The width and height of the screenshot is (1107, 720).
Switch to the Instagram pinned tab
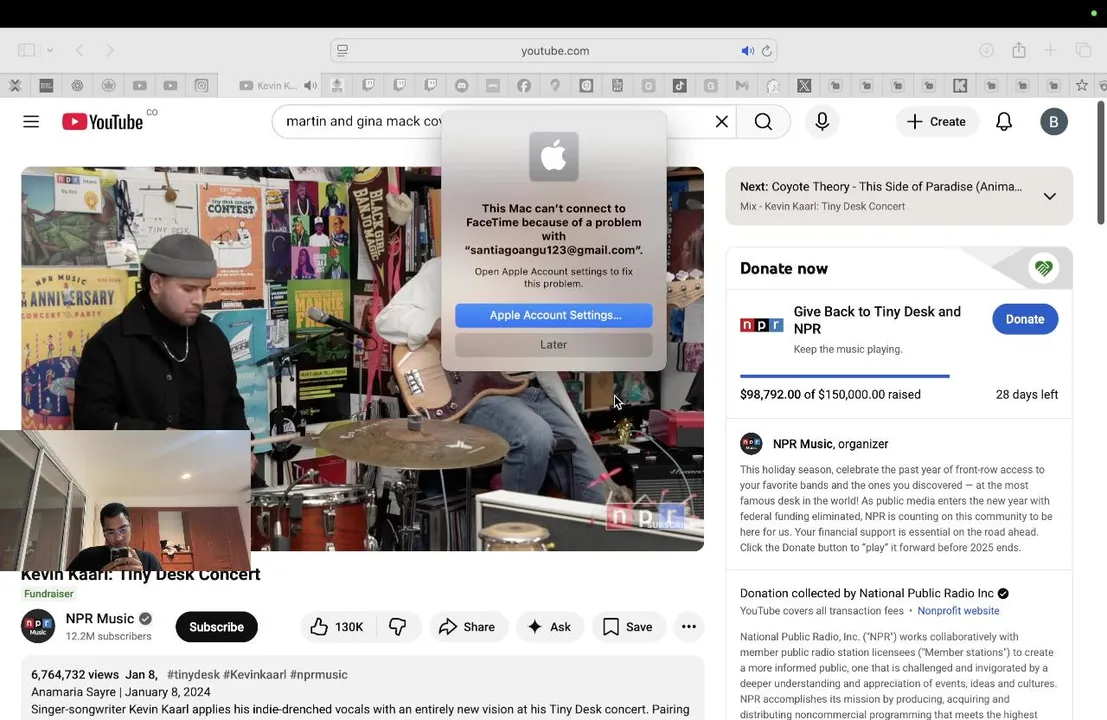(201, 85)
